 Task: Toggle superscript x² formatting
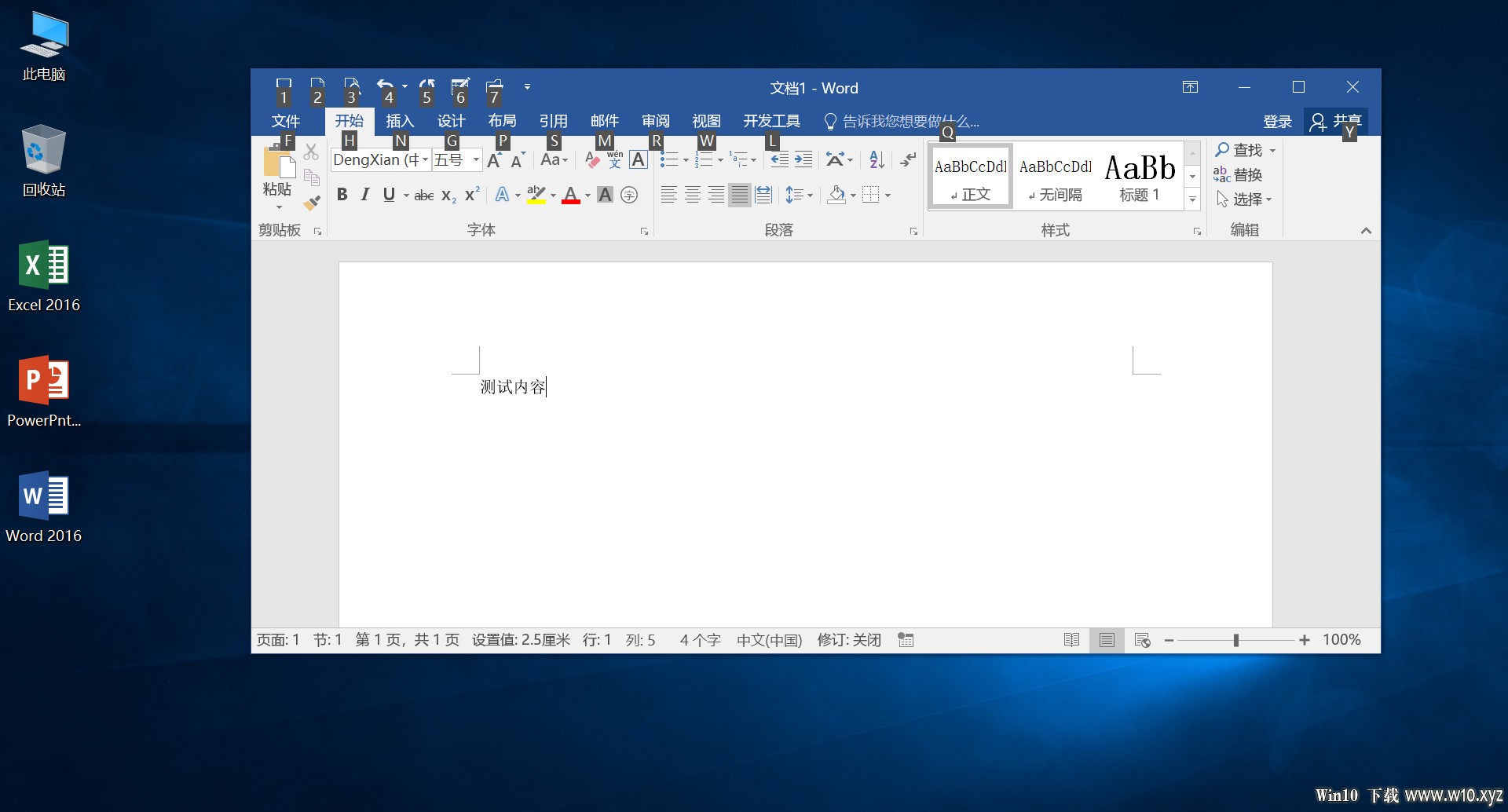(472, 195)
